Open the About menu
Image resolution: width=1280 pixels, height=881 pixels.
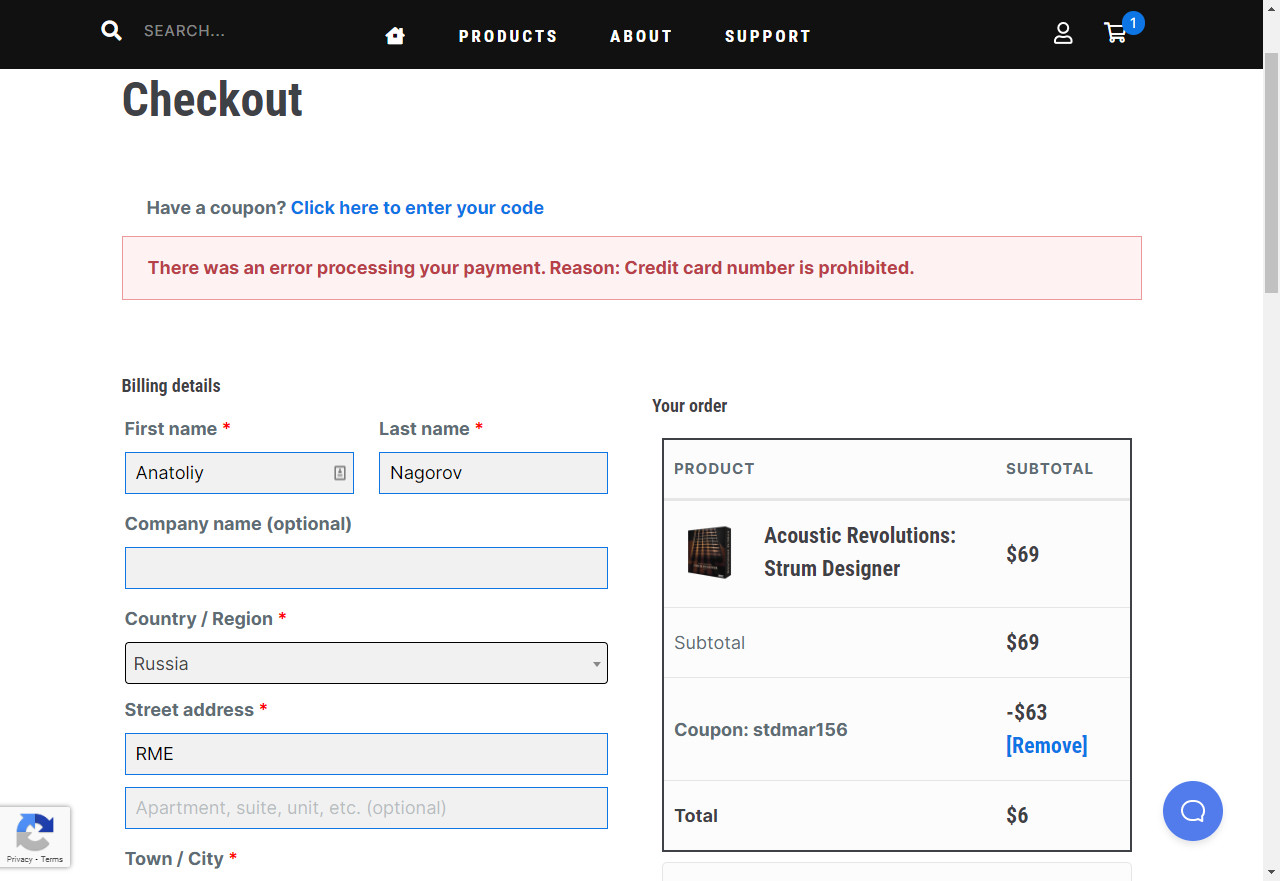click(641, 36)
